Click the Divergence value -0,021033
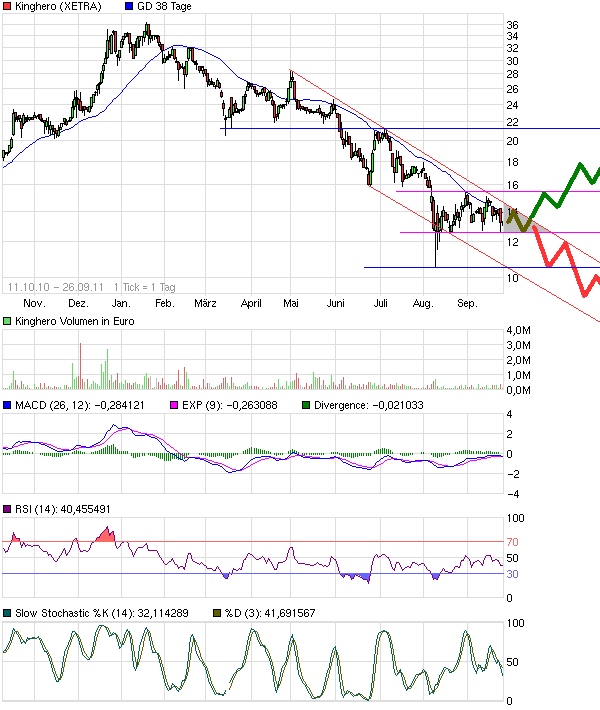 click(x=398, y=405)
